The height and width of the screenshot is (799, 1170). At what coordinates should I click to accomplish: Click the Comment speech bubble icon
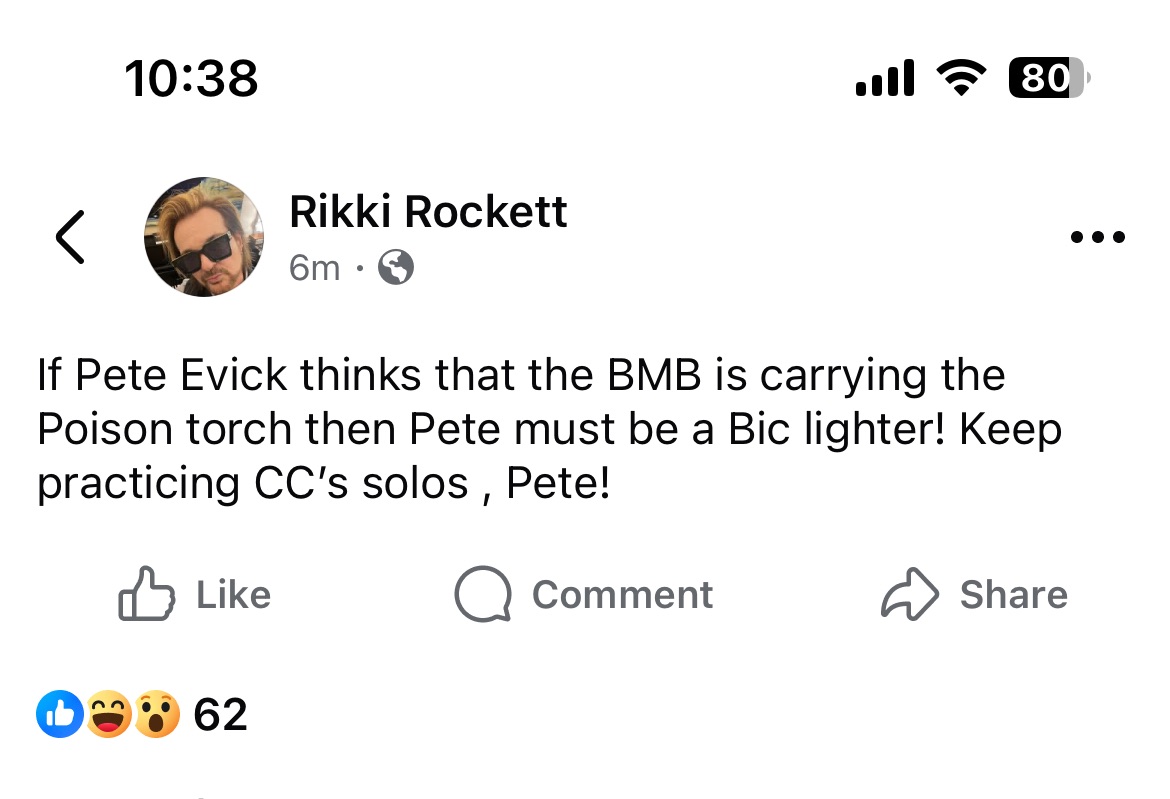tap(483, 595)
